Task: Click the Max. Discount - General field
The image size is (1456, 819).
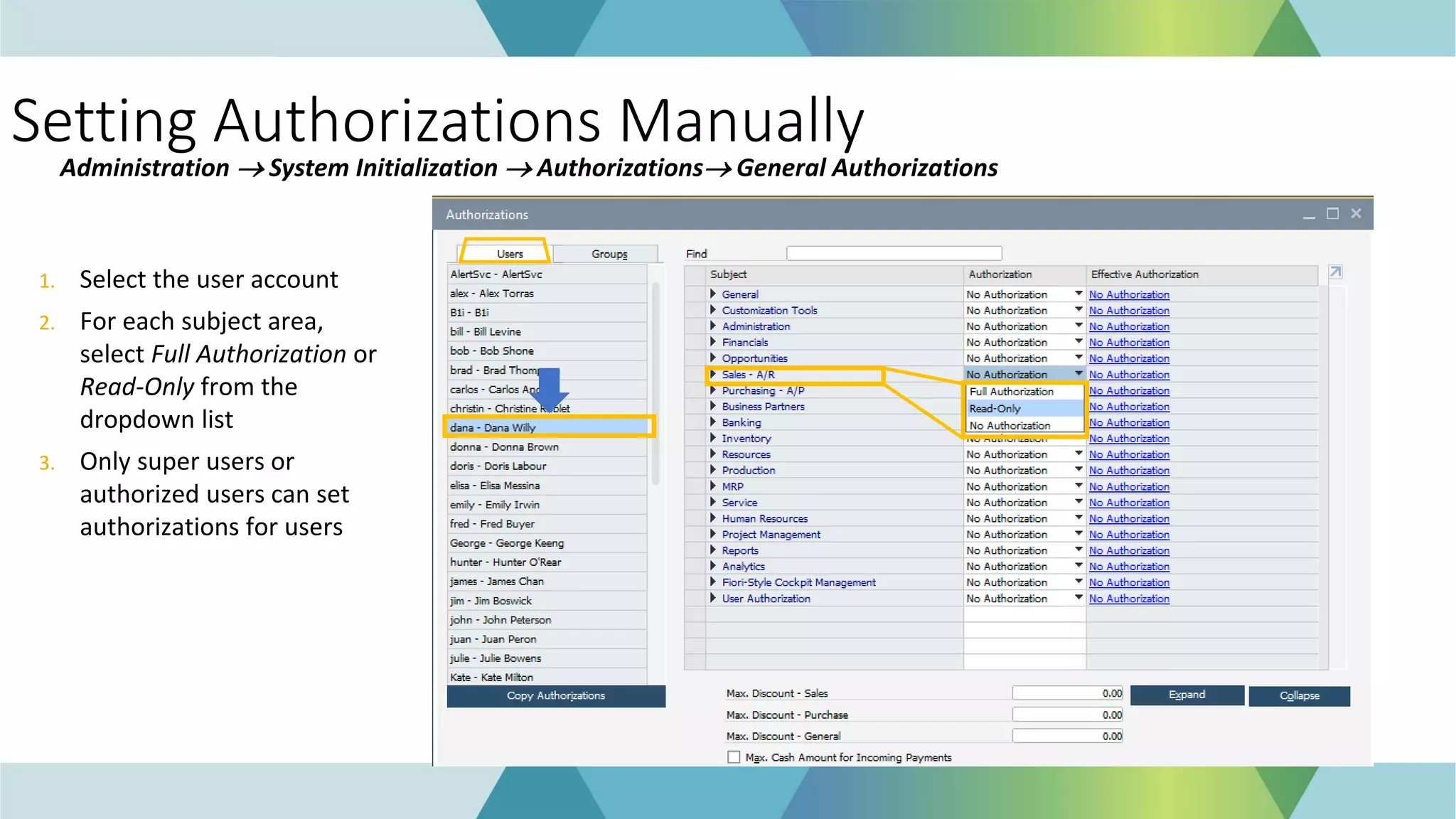Action: tap(1068, 736)
